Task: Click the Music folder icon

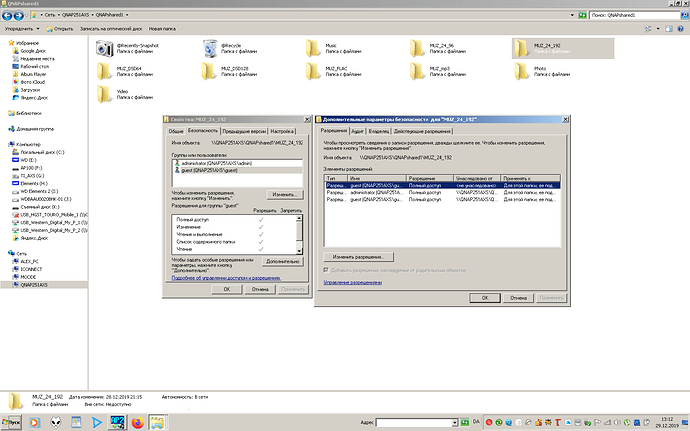Action: [312, 47]
